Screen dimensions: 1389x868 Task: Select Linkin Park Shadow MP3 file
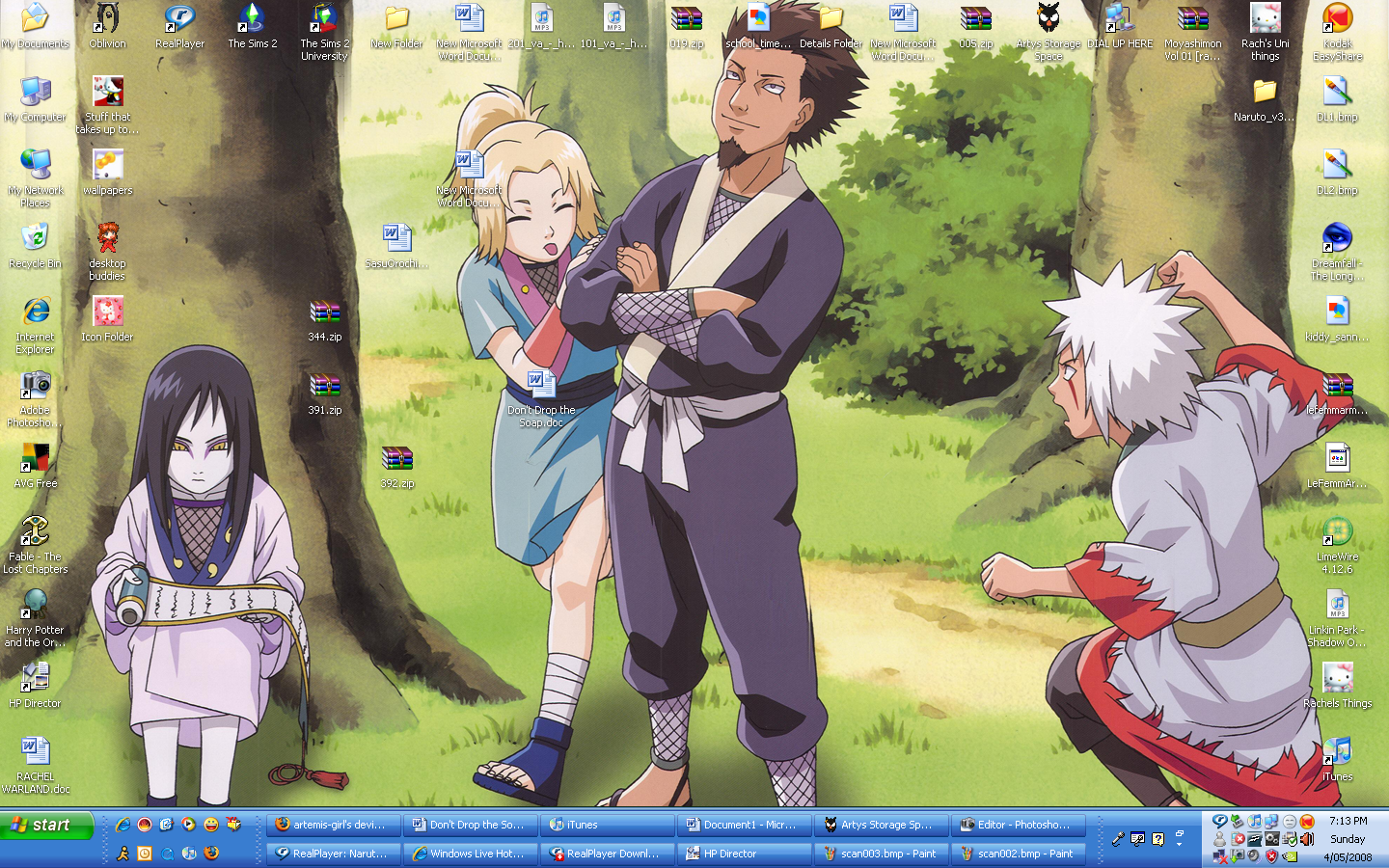pos(1337,618)
